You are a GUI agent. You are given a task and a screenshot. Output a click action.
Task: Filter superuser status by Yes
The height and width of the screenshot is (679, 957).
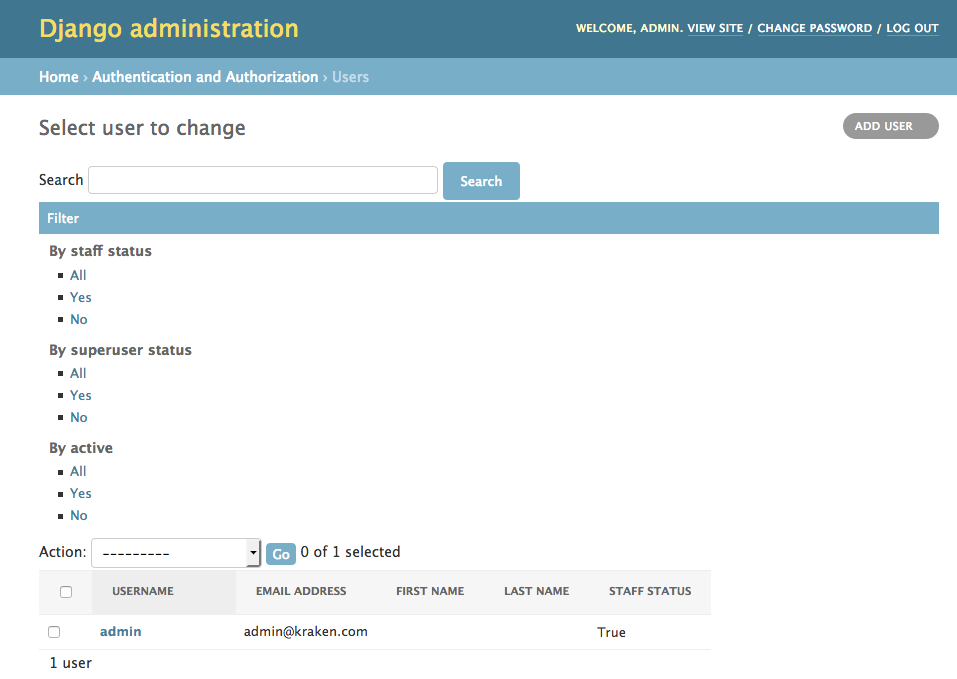point(81,395)
